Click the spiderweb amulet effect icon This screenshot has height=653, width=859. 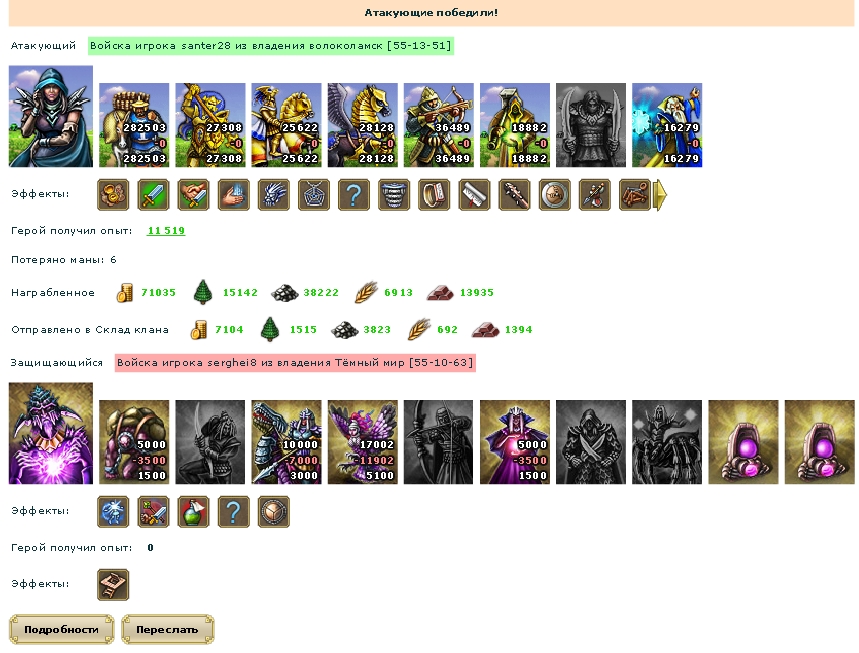(x=314, y=195)
